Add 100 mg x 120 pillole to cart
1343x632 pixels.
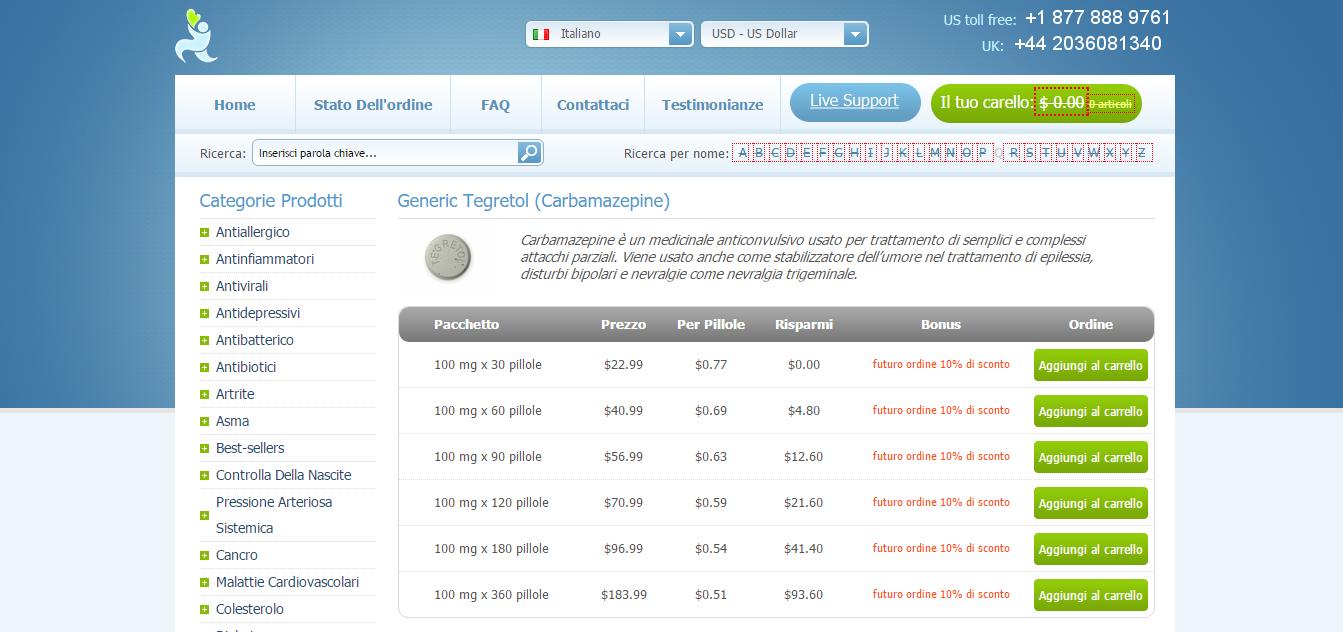1090,503
